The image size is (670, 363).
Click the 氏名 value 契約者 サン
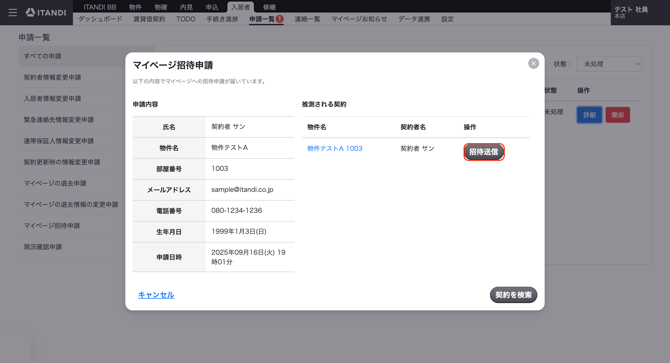pos(228,127)
